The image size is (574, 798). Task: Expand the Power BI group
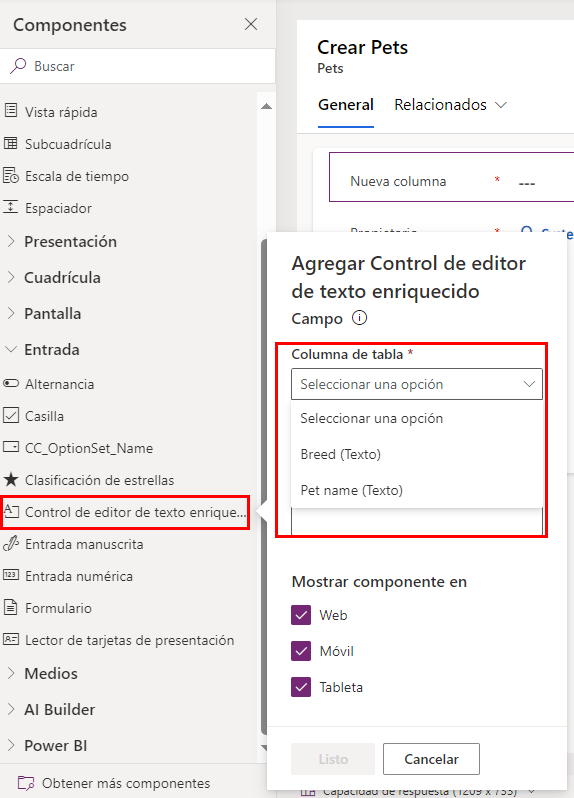[11, 746]
